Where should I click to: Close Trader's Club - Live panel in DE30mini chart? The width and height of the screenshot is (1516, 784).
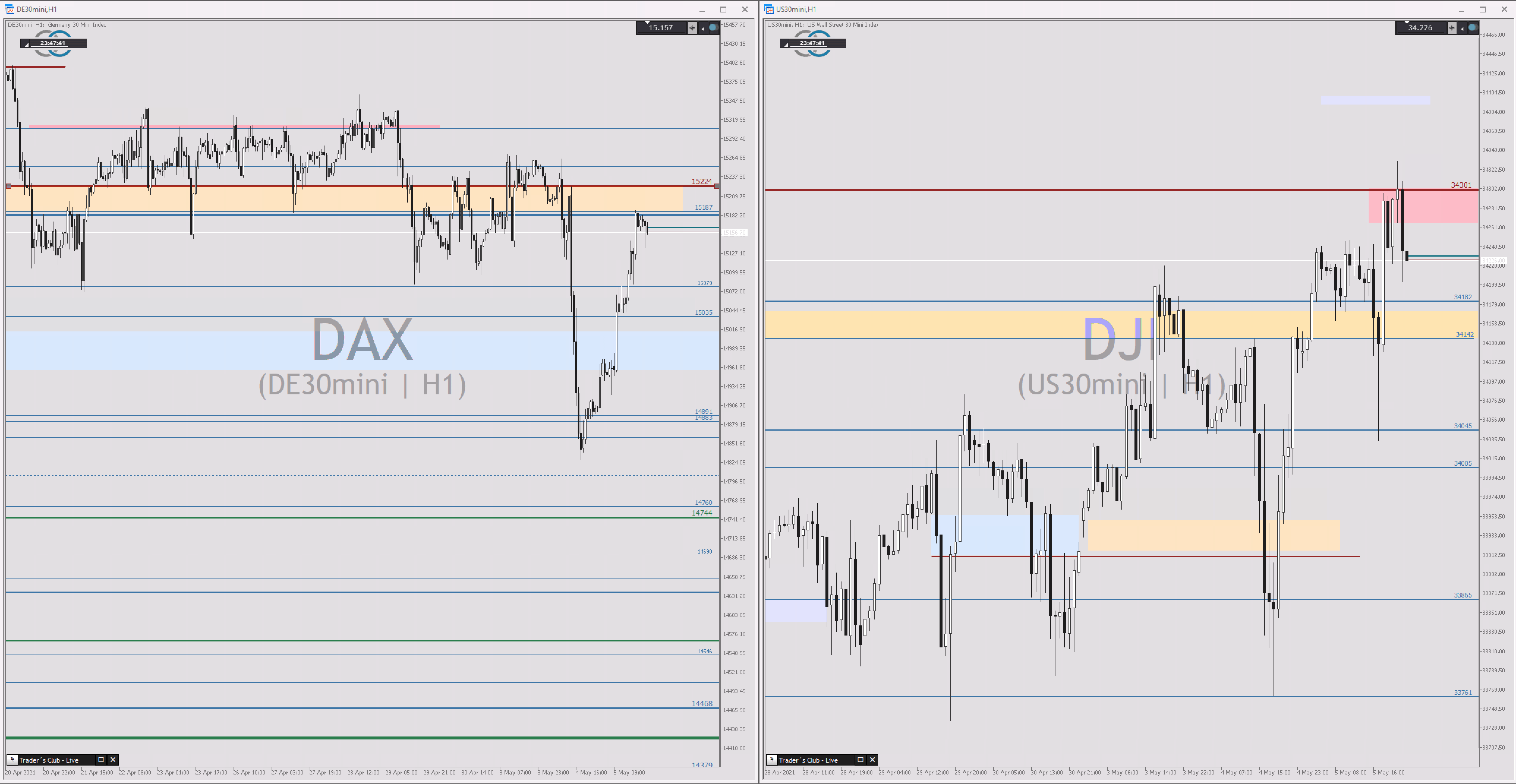pyautogui.click(x=113, y=759)
